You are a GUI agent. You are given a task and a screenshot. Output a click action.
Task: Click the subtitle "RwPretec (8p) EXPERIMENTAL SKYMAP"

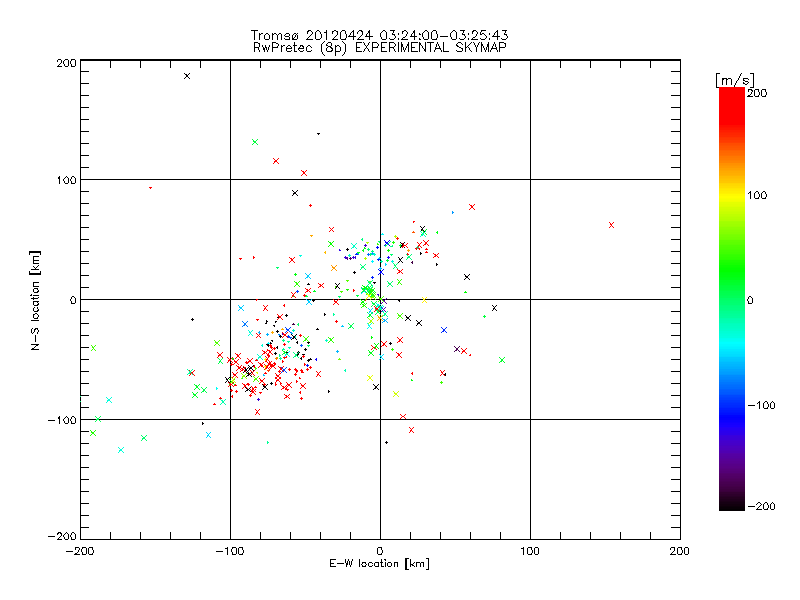(380, 47)
